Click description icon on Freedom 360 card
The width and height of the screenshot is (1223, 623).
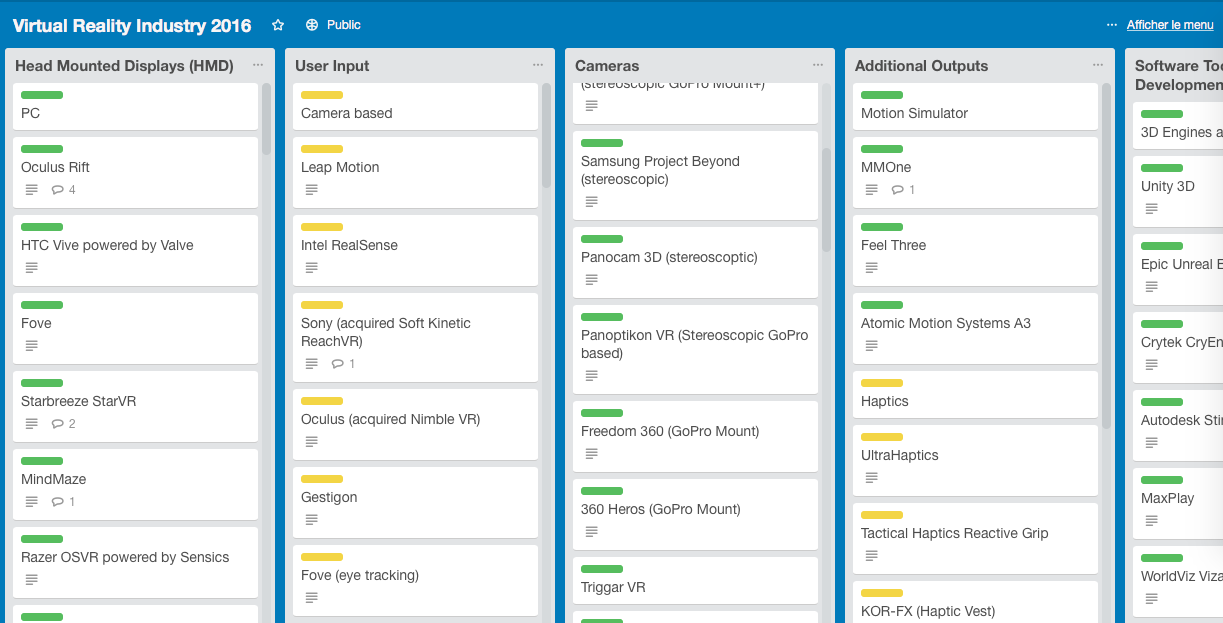(x=591, y=454)
